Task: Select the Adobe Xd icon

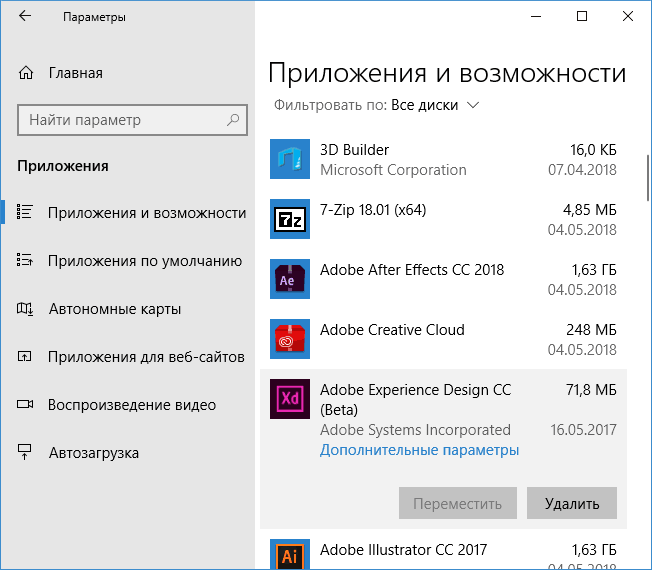Action: tap(290, 399)
